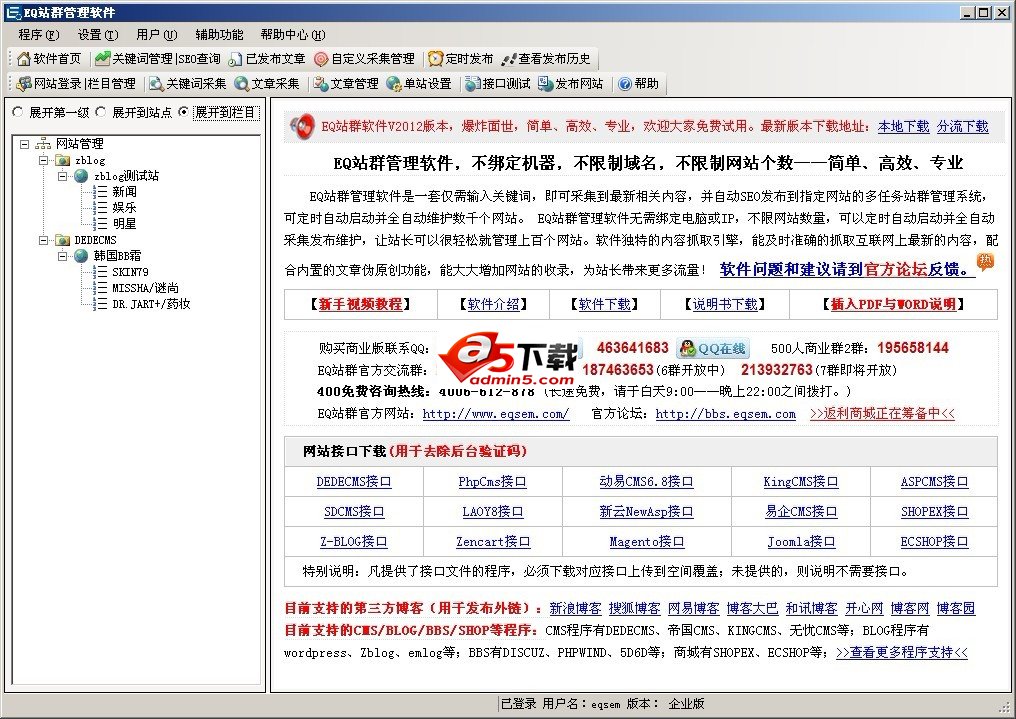Download ECSHOP接口
Viewport: 1016px width, 719px height.
click(934, 542)
